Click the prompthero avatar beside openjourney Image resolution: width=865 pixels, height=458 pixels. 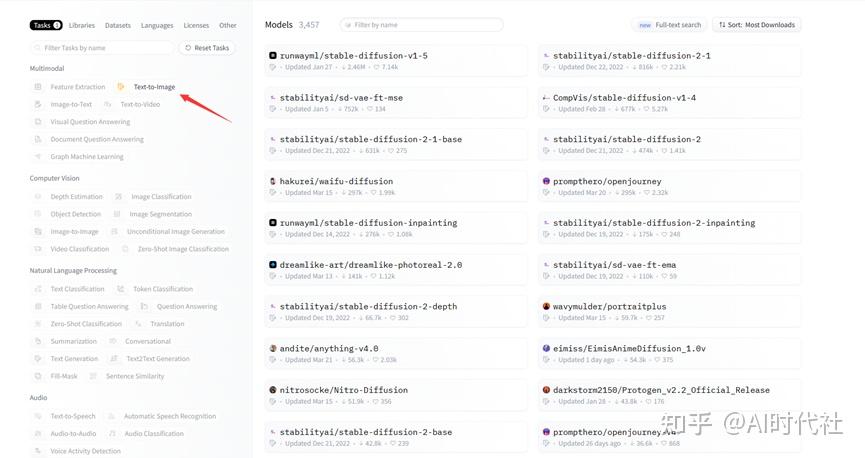click(x=546, y=181)
